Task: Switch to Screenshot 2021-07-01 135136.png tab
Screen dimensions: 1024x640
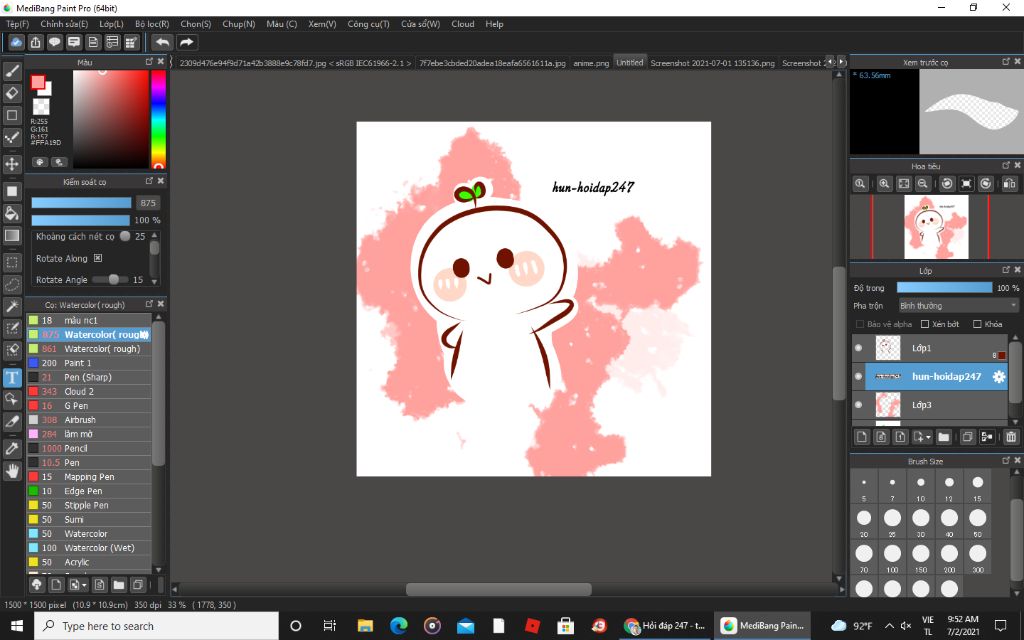Action: tap(712, 63)
